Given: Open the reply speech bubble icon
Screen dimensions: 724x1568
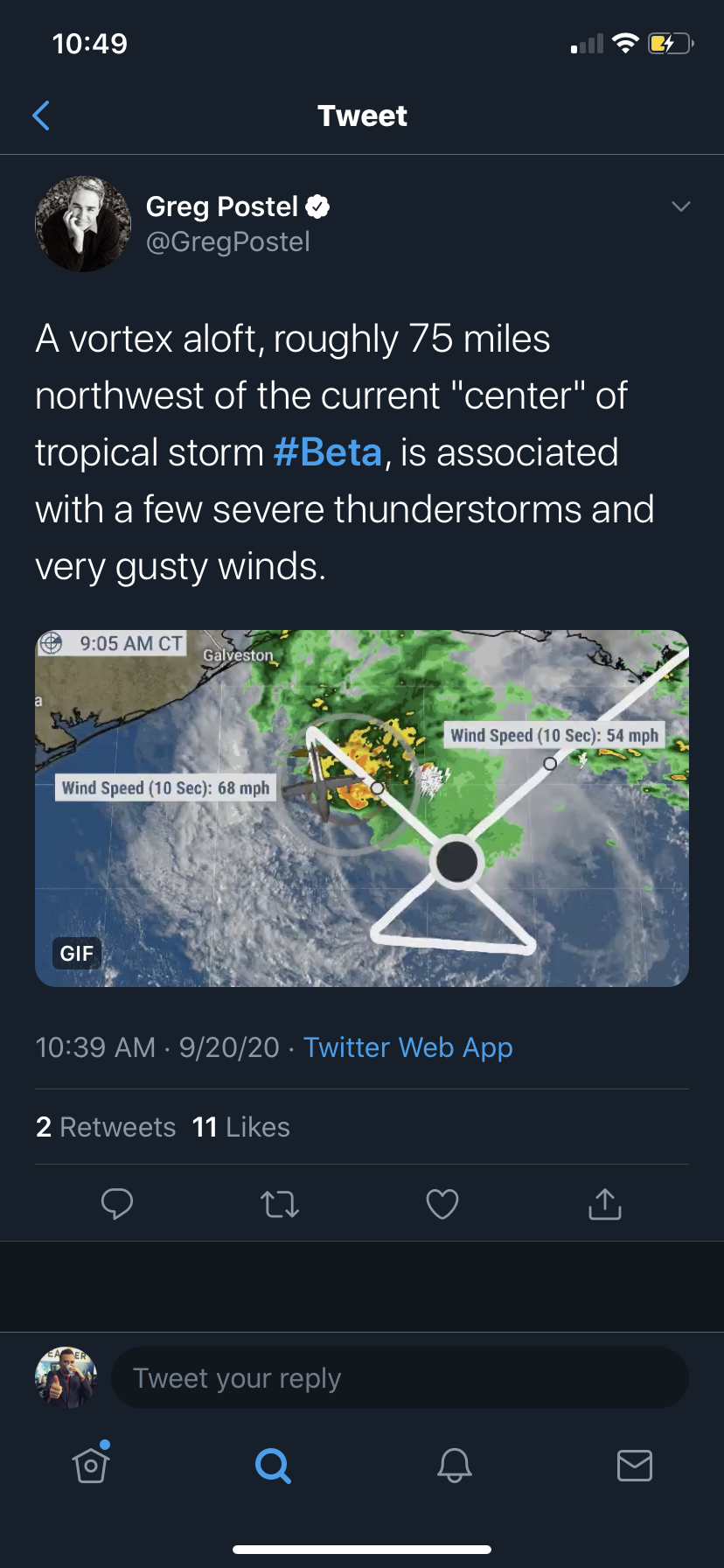Looking at the screenshot, I should coord(117,1204).
